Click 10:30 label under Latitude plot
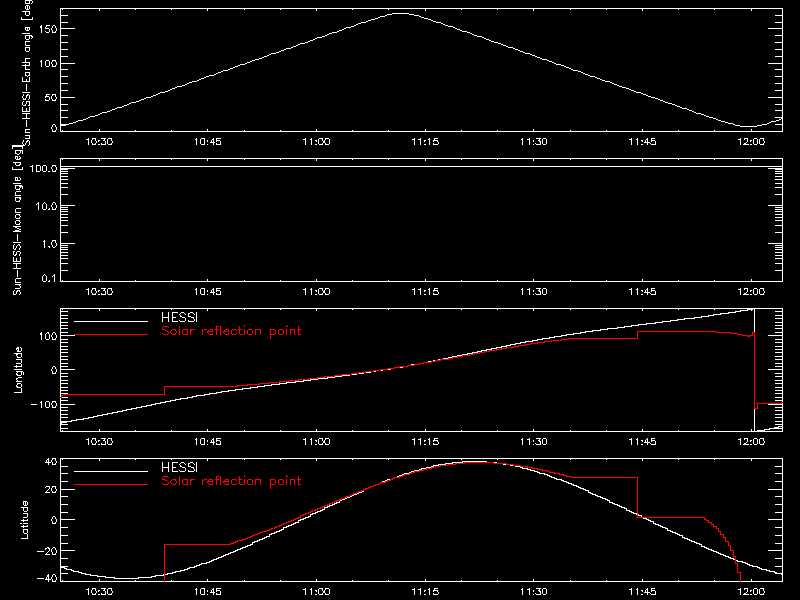The image size is (800, 600). tap(99, 591)
